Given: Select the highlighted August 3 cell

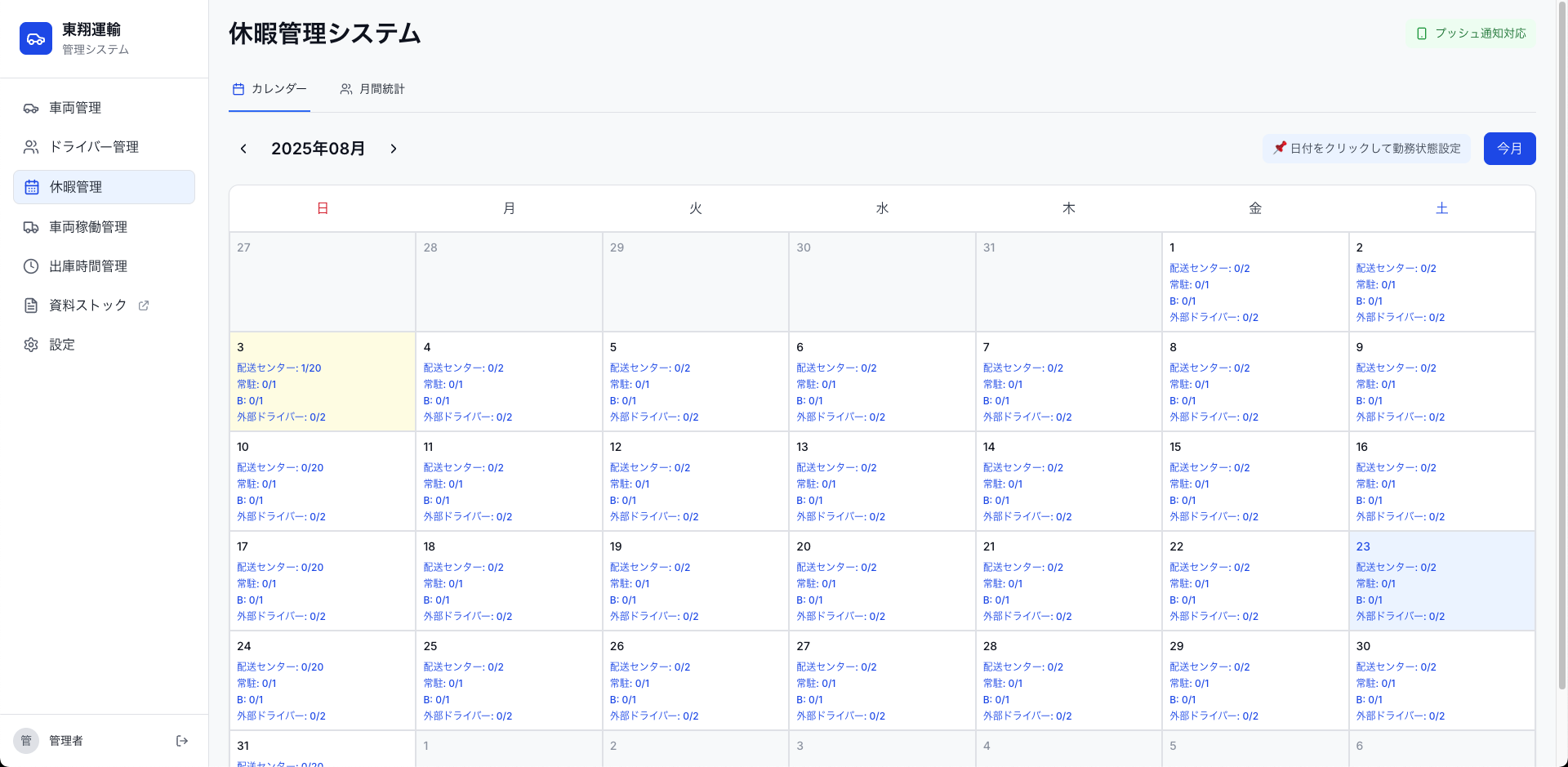Looking at the screenshot, I should point(323,381).
